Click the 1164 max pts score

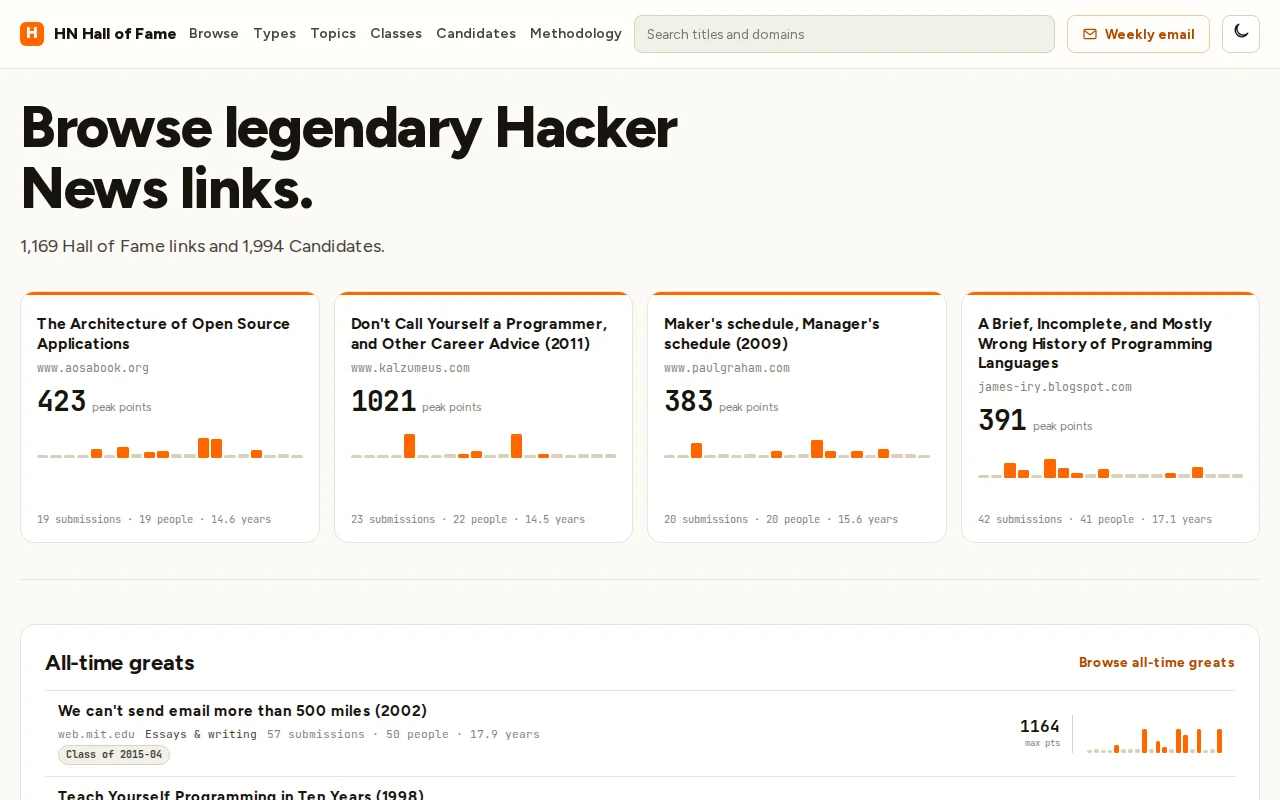click(1040, 727)
